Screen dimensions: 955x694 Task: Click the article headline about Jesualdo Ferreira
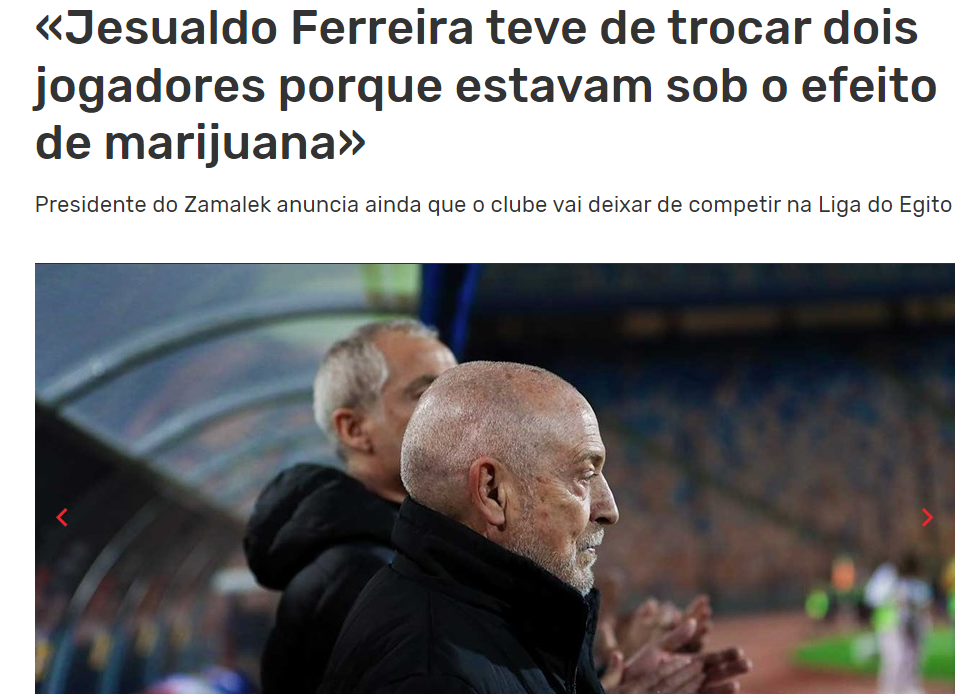pyautogui.click(x=485, y=85)
